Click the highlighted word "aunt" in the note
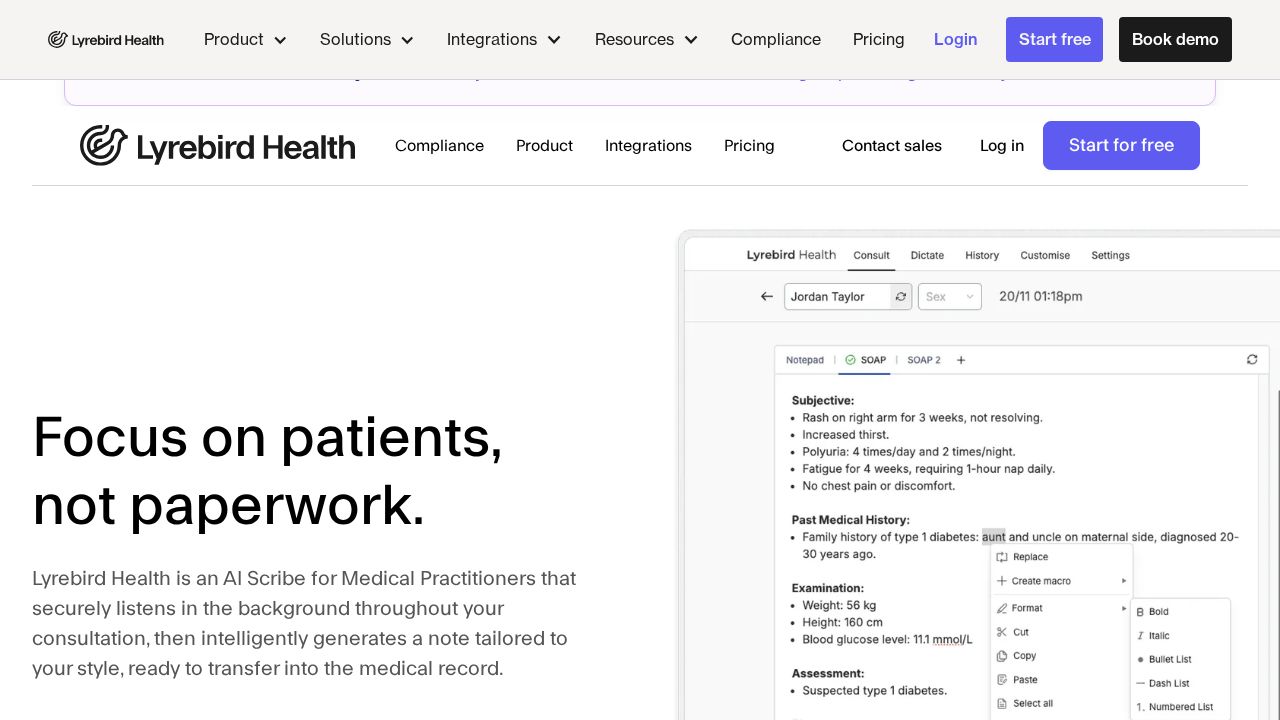 993,537
